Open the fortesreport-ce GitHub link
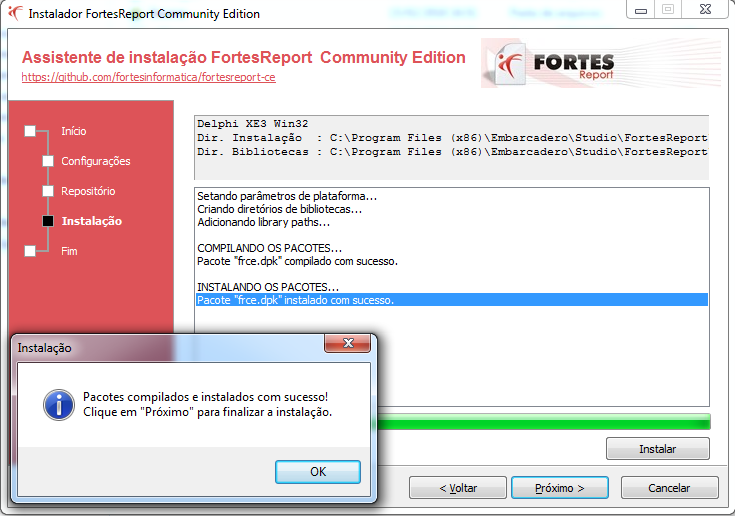The width and height of the screenshot is (735, 516). point(149,77)
